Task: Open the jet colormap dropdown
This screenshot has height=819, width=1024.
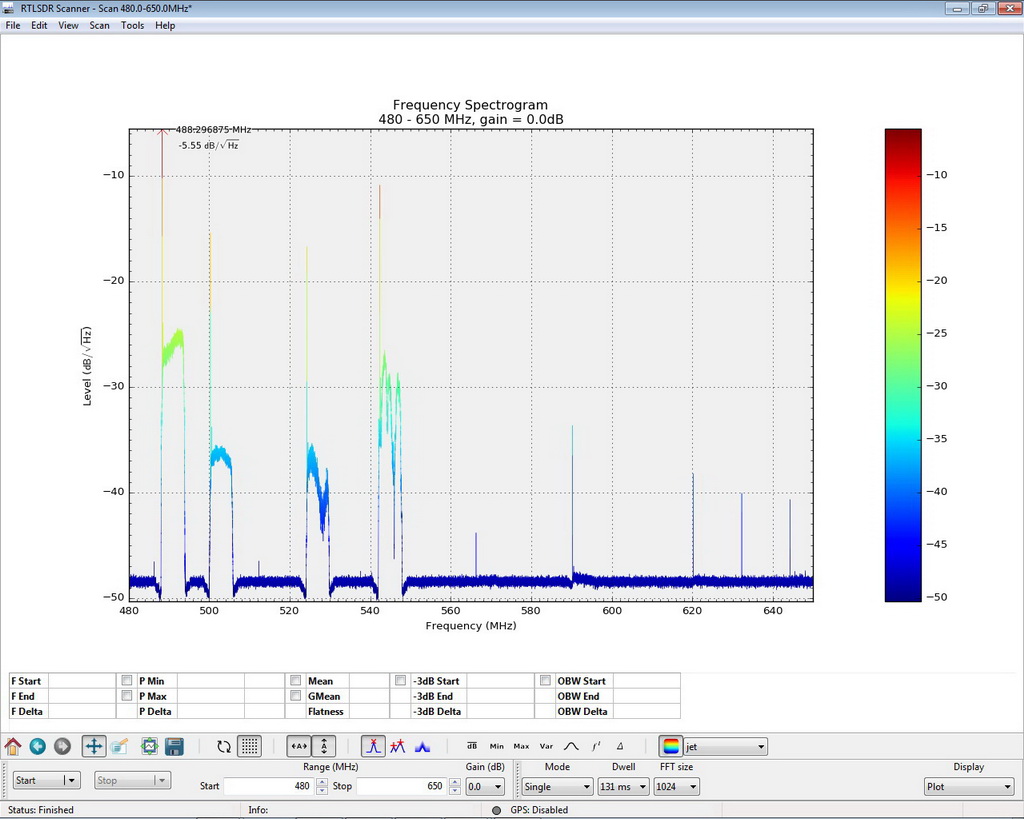Action: pyautogui.click(x=726, y=746)
